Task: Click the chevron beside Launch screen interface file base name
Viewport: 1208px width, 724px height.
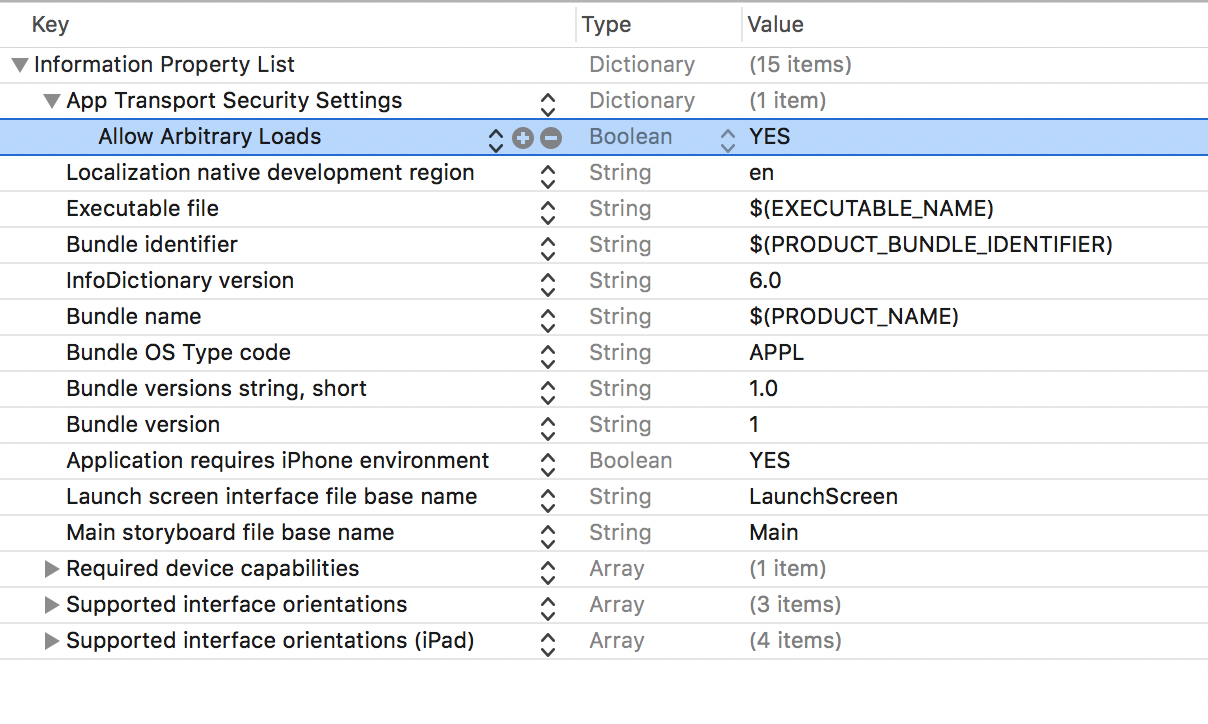Action: [548, 497]
